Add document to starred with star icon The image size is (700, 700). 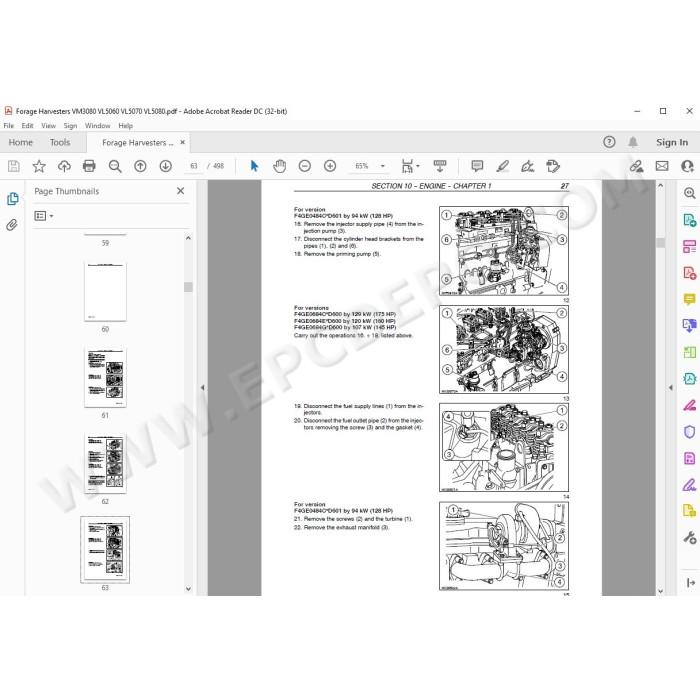coord(39,166)
